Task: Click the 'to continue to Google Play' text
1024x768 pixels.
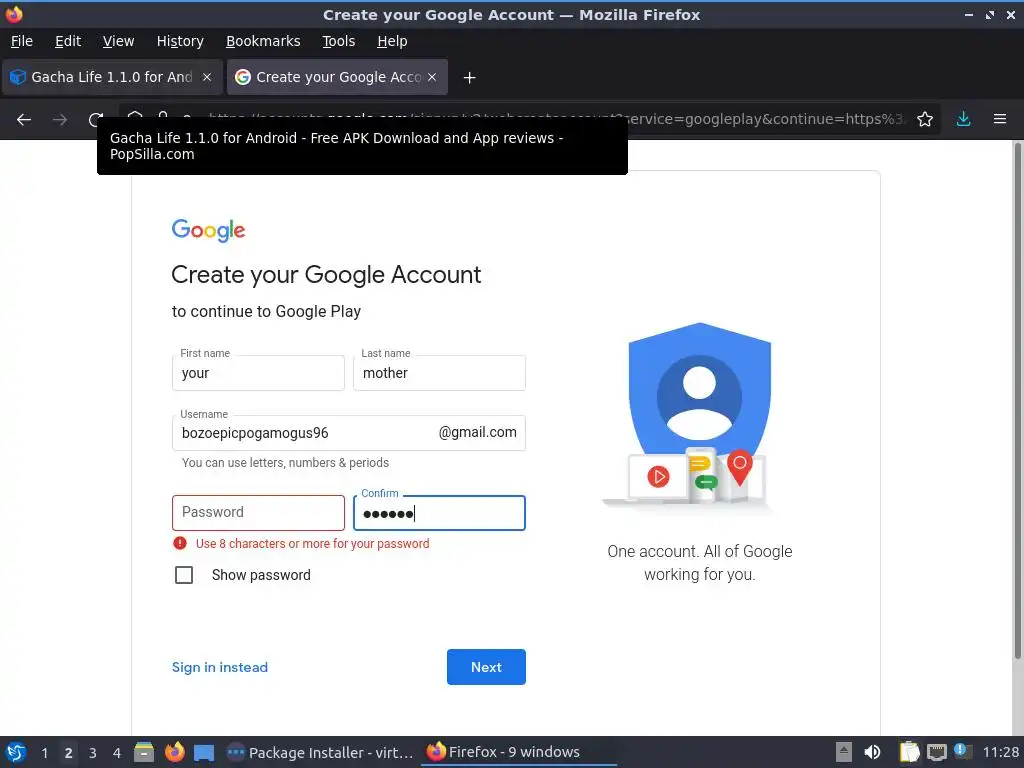Action: [266, 312]
